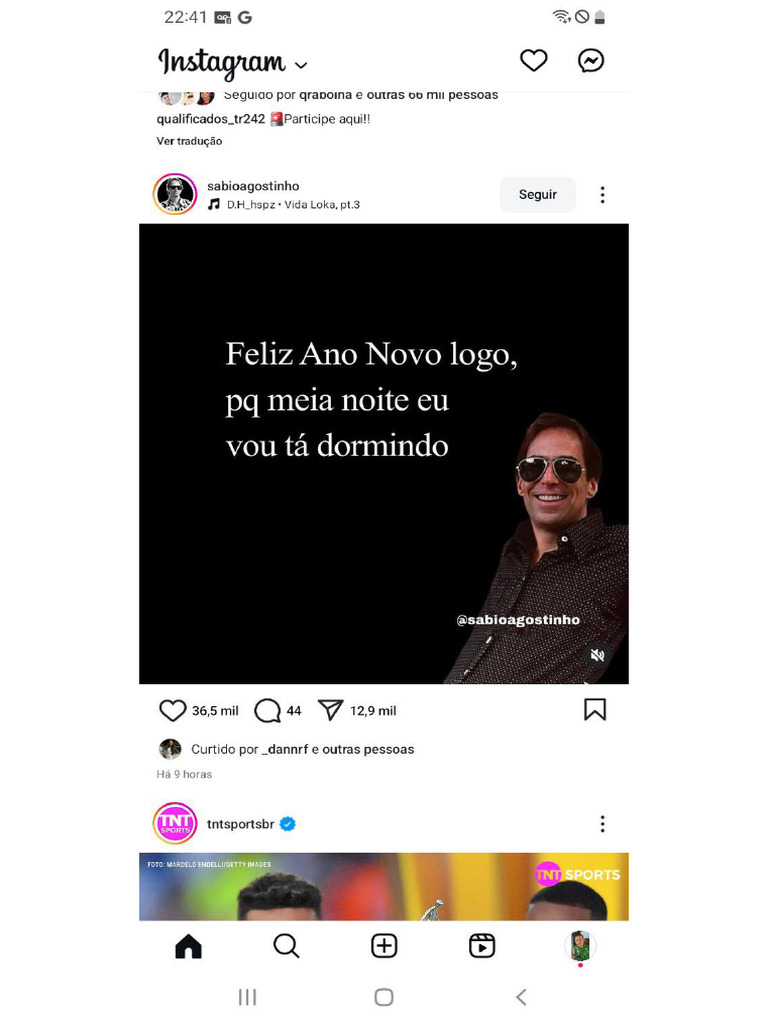Viewport: 768px width, 1024px height.
Task: Like the sabioagostinho post with heart icon
Action: point(172,711)
